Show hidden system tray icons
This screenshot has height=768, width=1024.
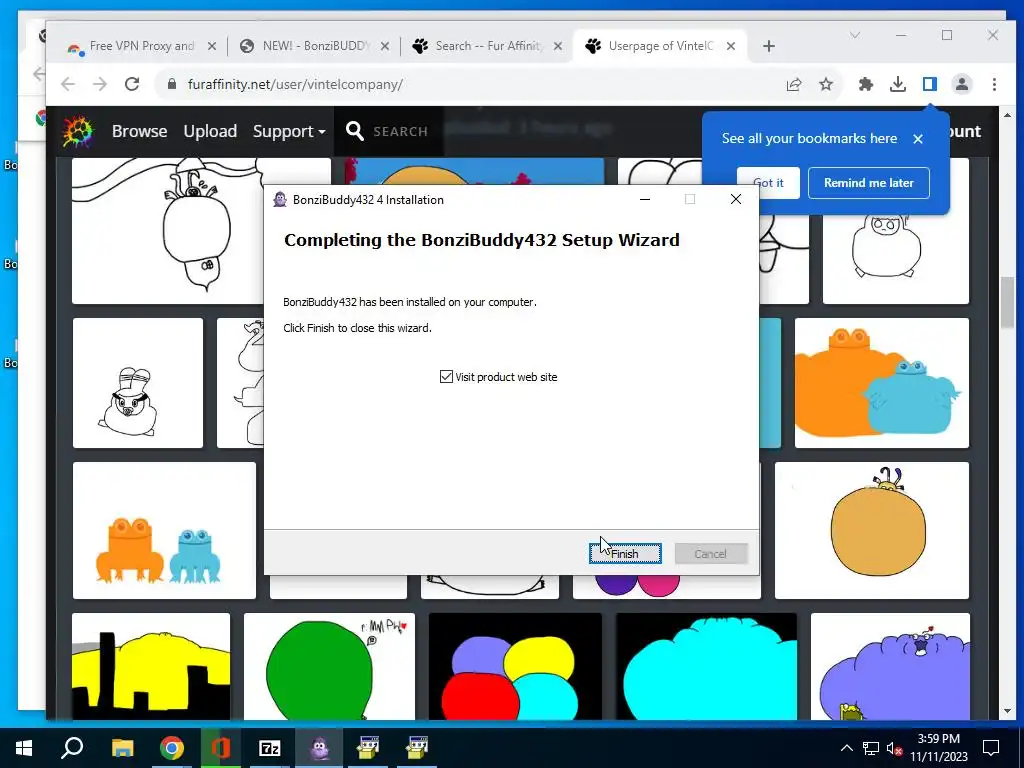846,748
